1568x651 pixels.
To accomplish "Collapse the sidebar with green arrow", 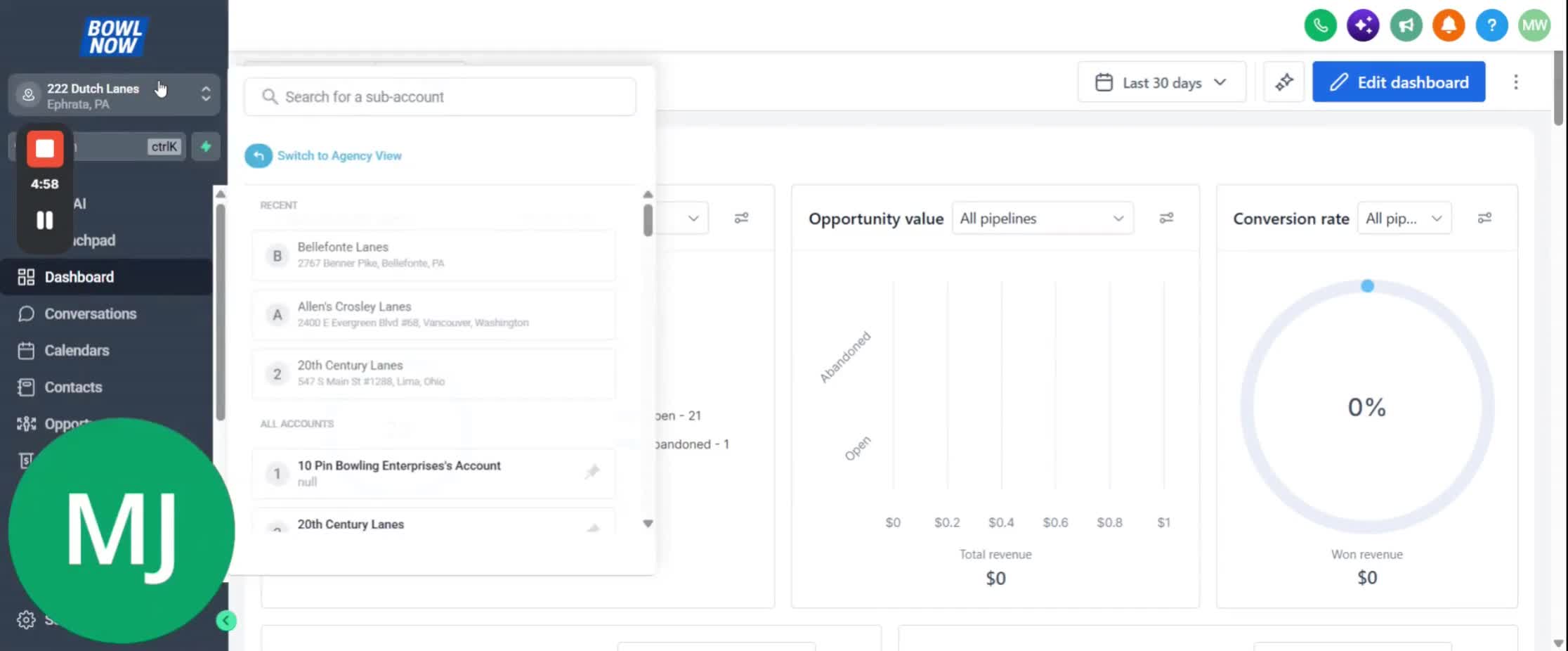I will click(226, 621).
